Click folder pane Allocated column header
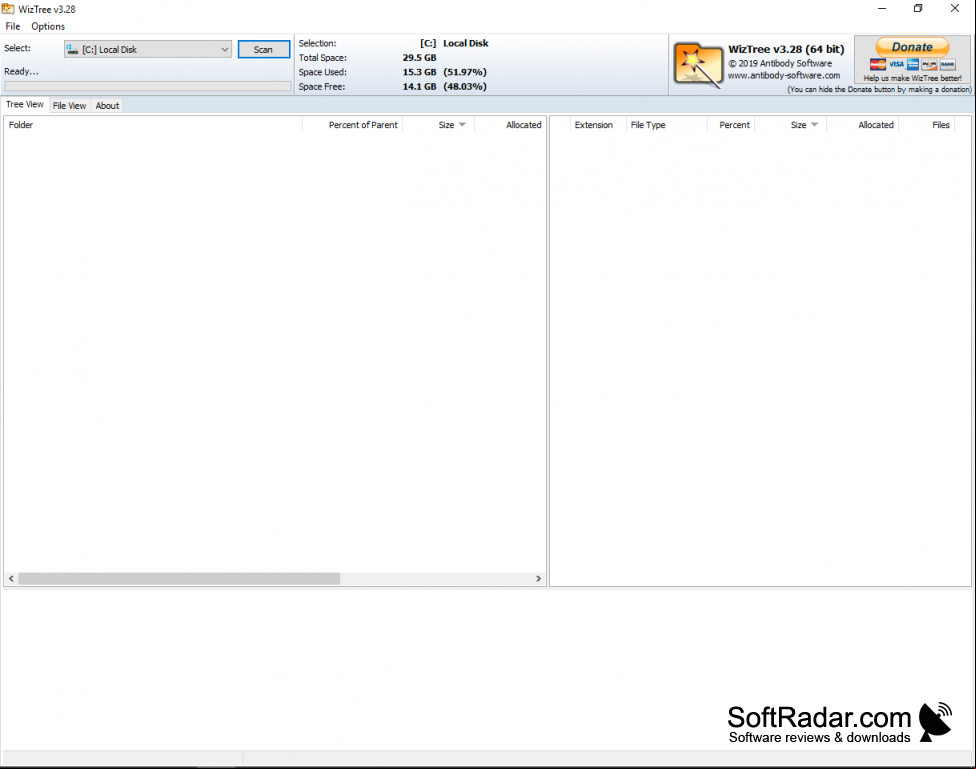The width and height of the screenshot is (976, 769). tap(510, 125)
